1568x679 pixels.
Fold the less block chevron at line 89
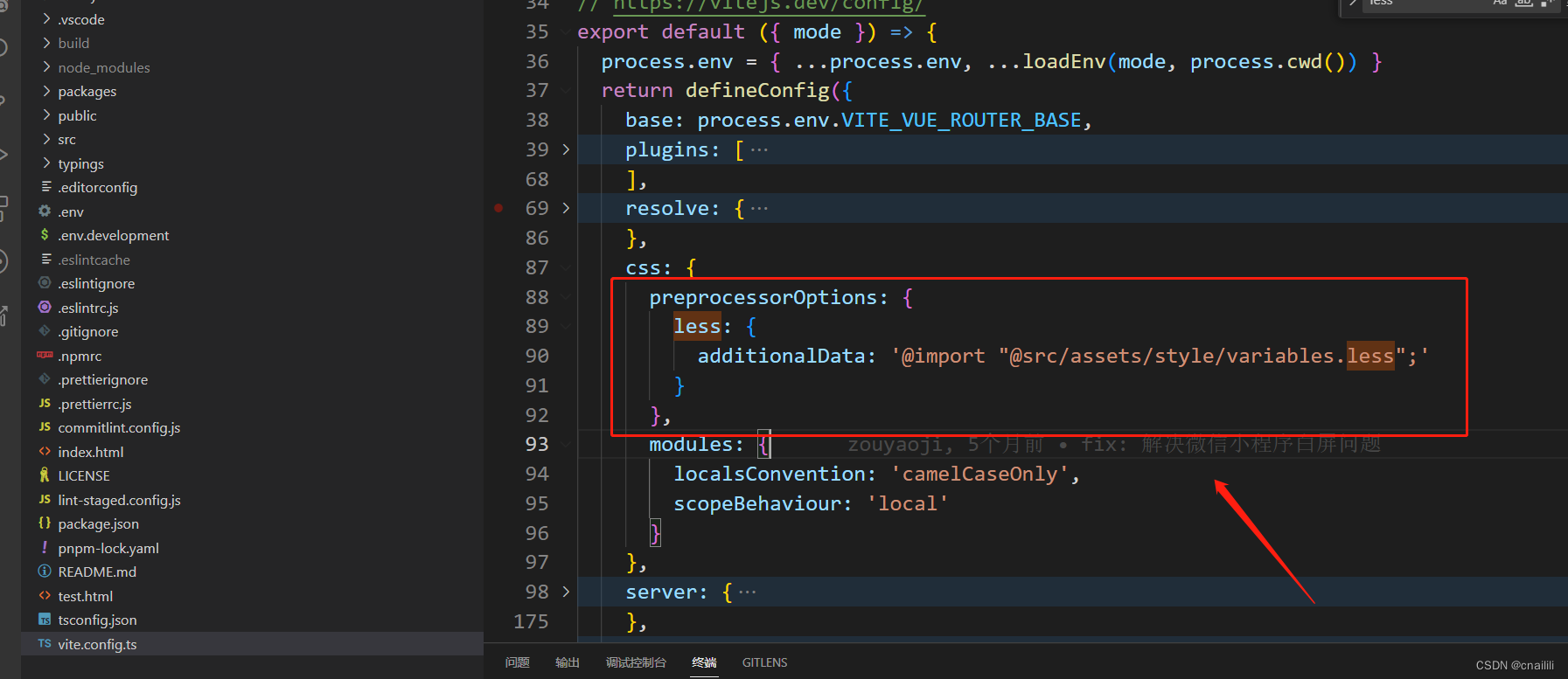click(x=566, y=326)
